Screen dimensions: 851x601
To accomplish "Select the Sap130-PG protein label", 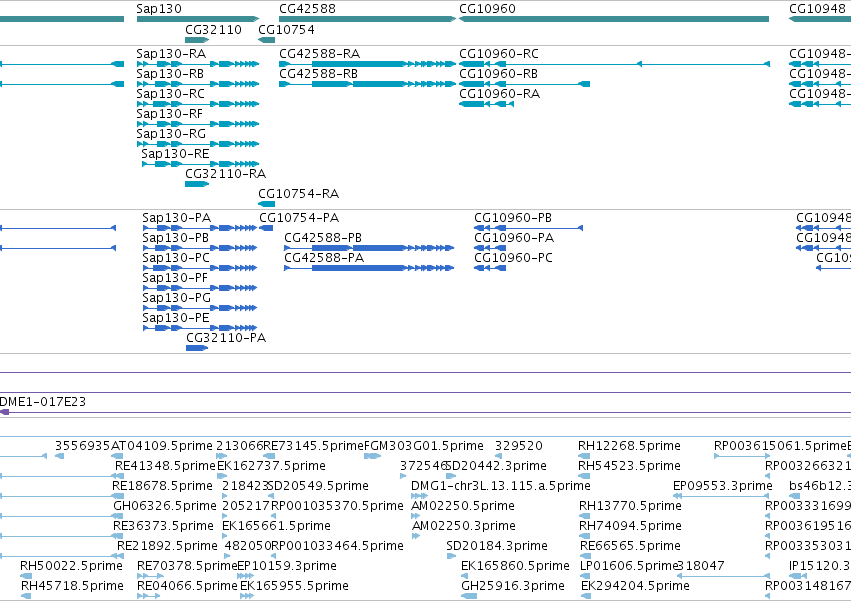I will [176, 298].
